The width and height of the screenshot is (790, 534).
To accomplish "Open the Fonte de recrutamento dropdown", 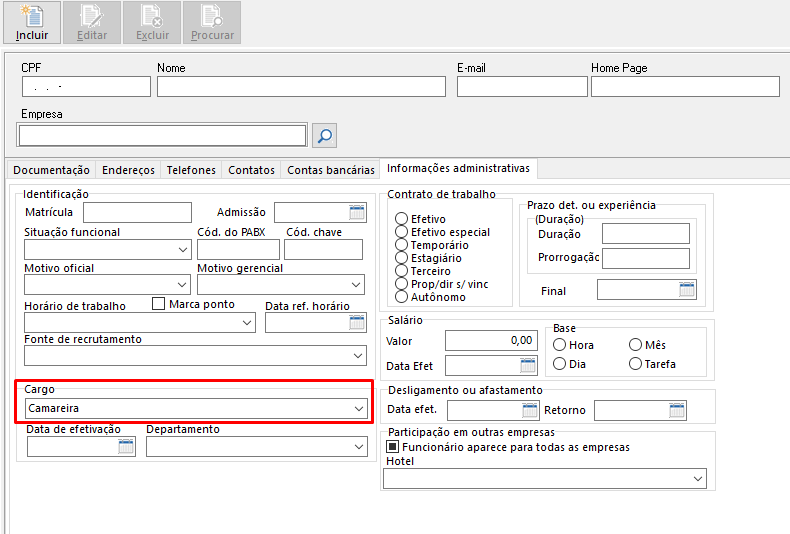I will 358,356.
